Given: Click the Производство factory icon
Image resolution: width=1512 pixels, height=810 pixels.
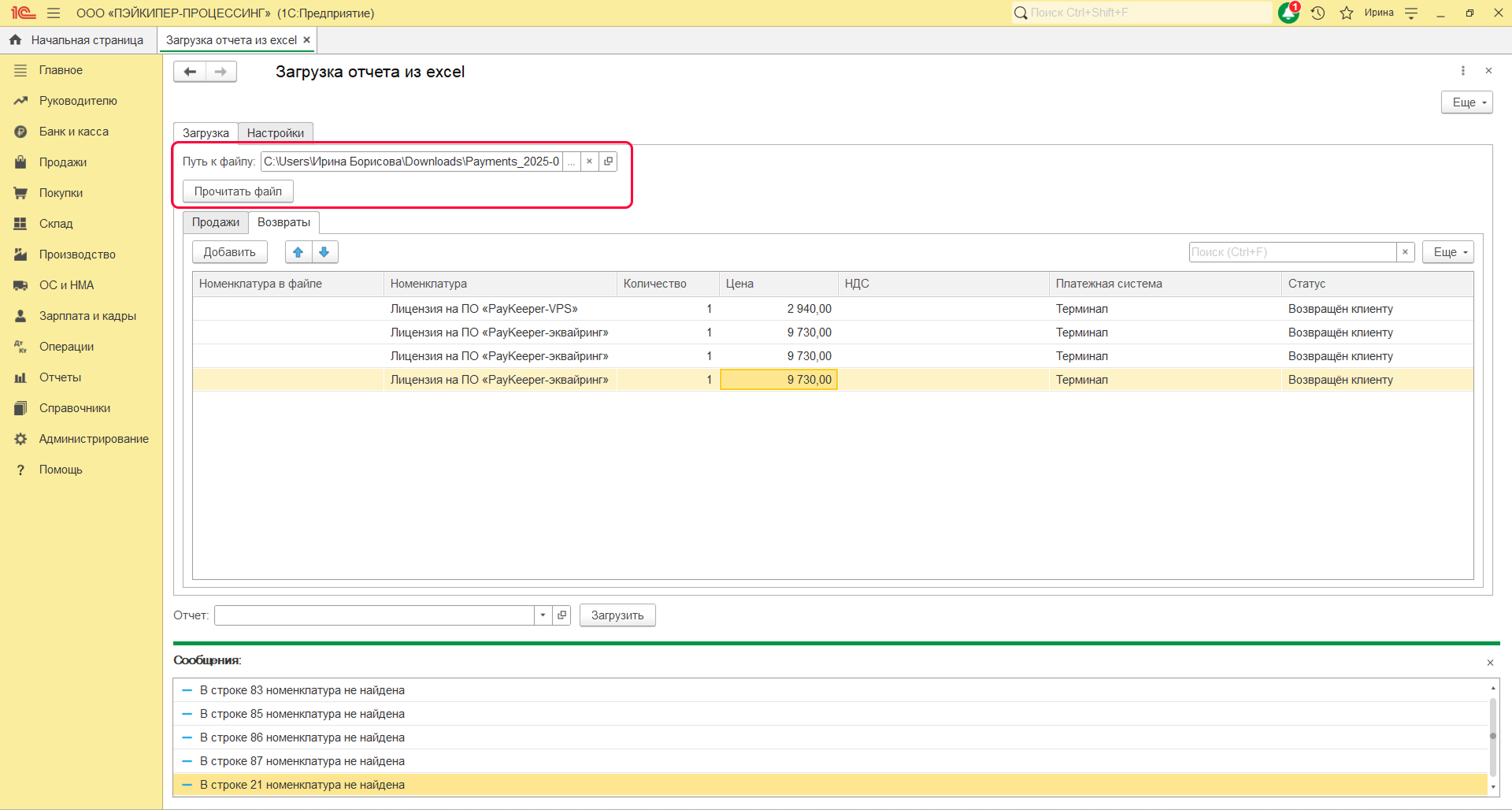Looking at the screenshot, I should click(20, 255).
